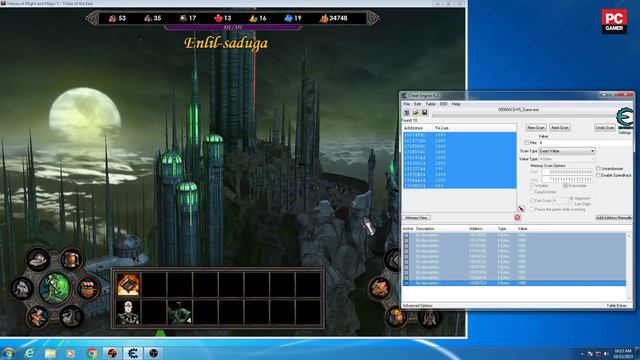Toggle the Hex checkbox
640x360 pixels.
coord(527,142)
